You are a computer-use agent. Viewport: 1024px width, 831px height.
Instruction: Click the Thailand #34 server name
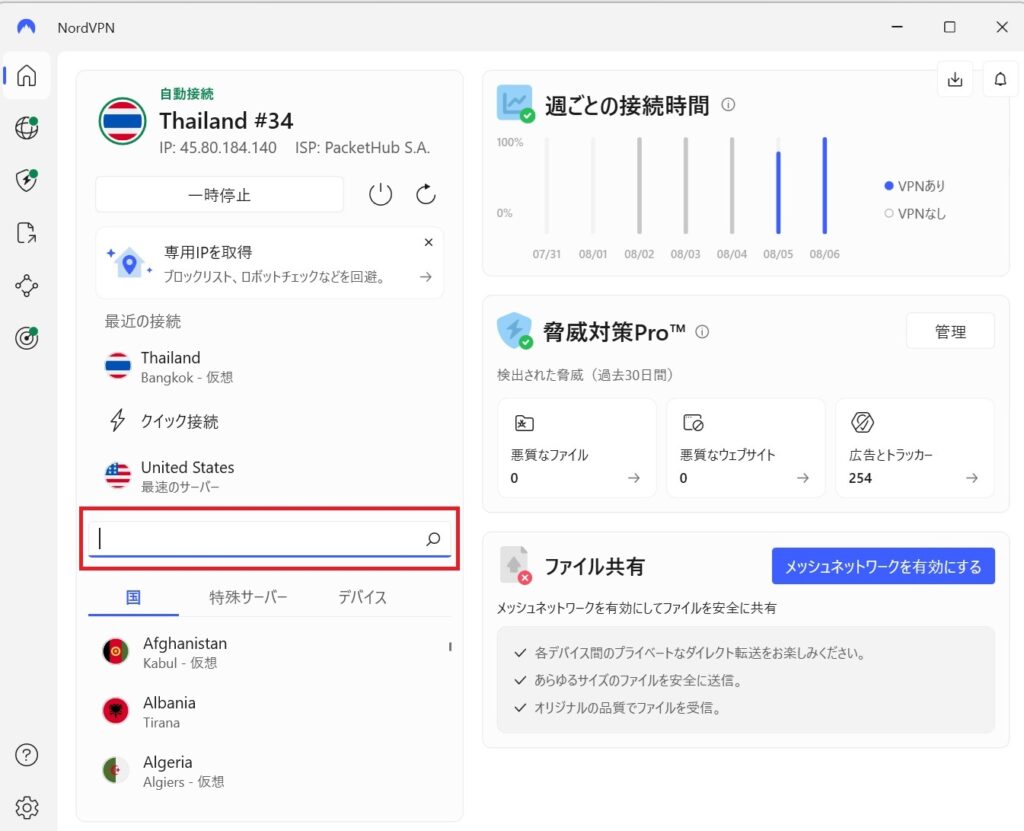(226, 121)
